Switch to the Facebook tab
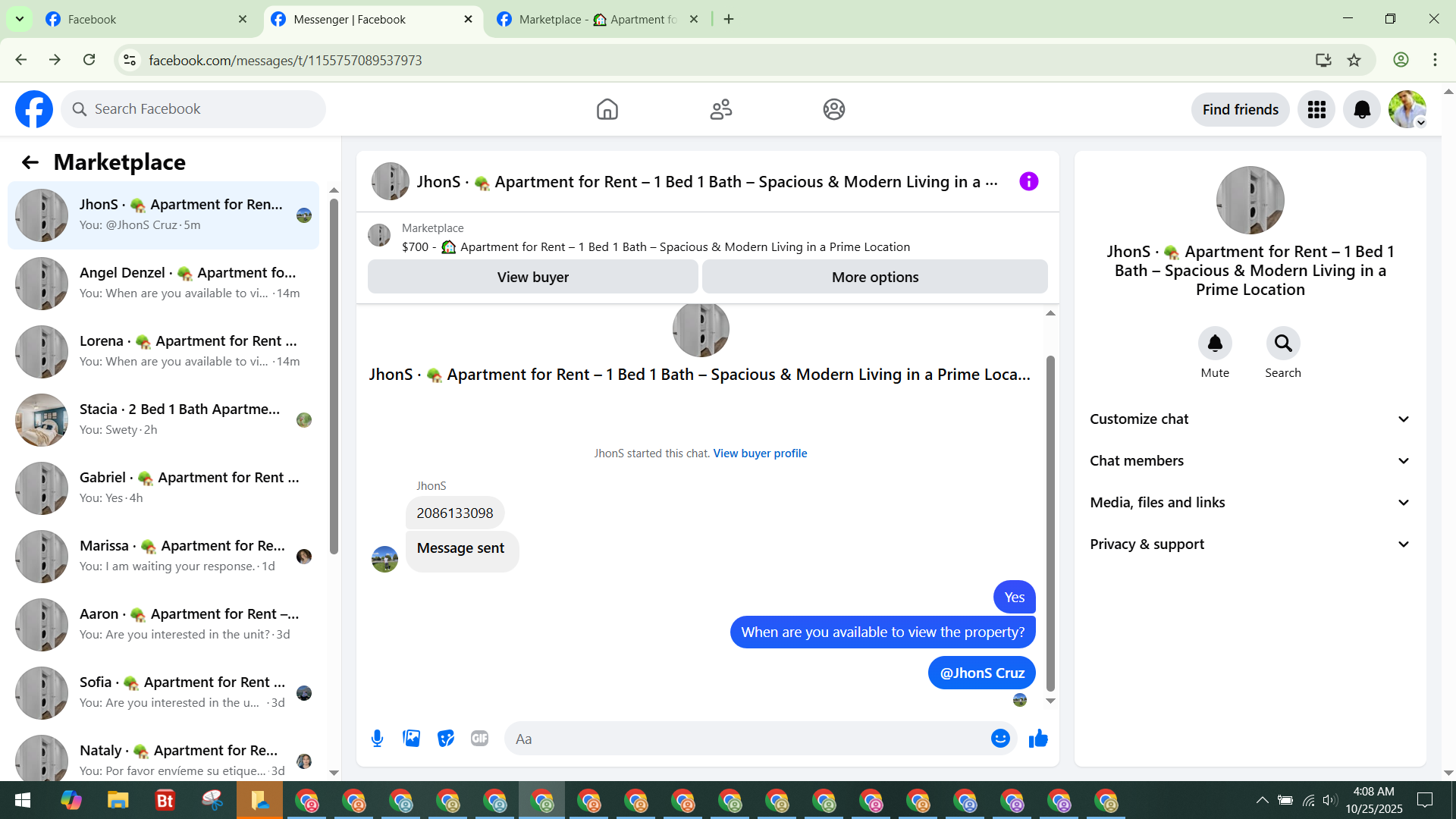The image size is (1456, 819). [x=146, y=19]
